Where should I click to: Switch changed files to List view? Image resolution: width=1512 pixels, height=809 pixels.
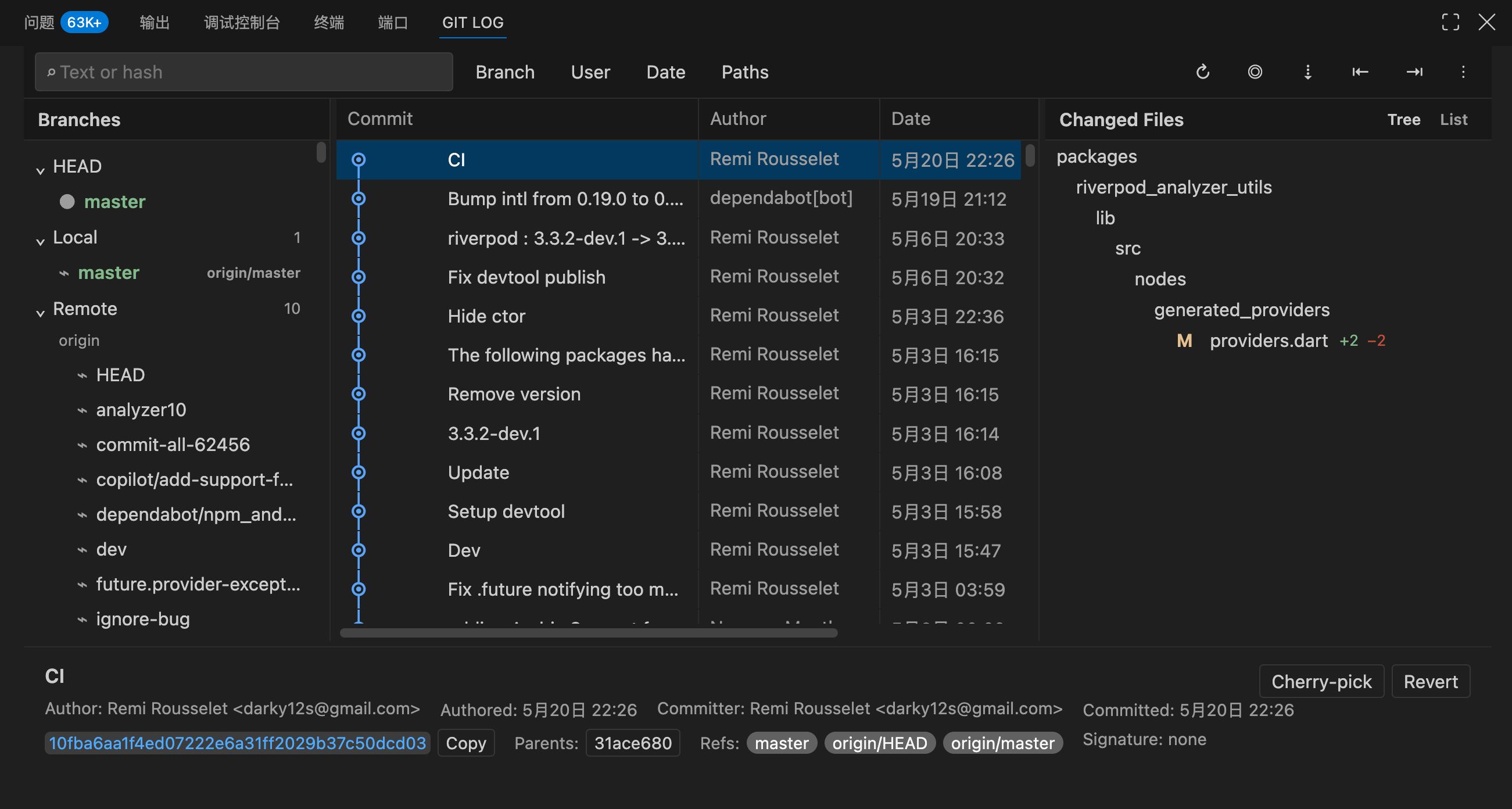[1453, 120]
